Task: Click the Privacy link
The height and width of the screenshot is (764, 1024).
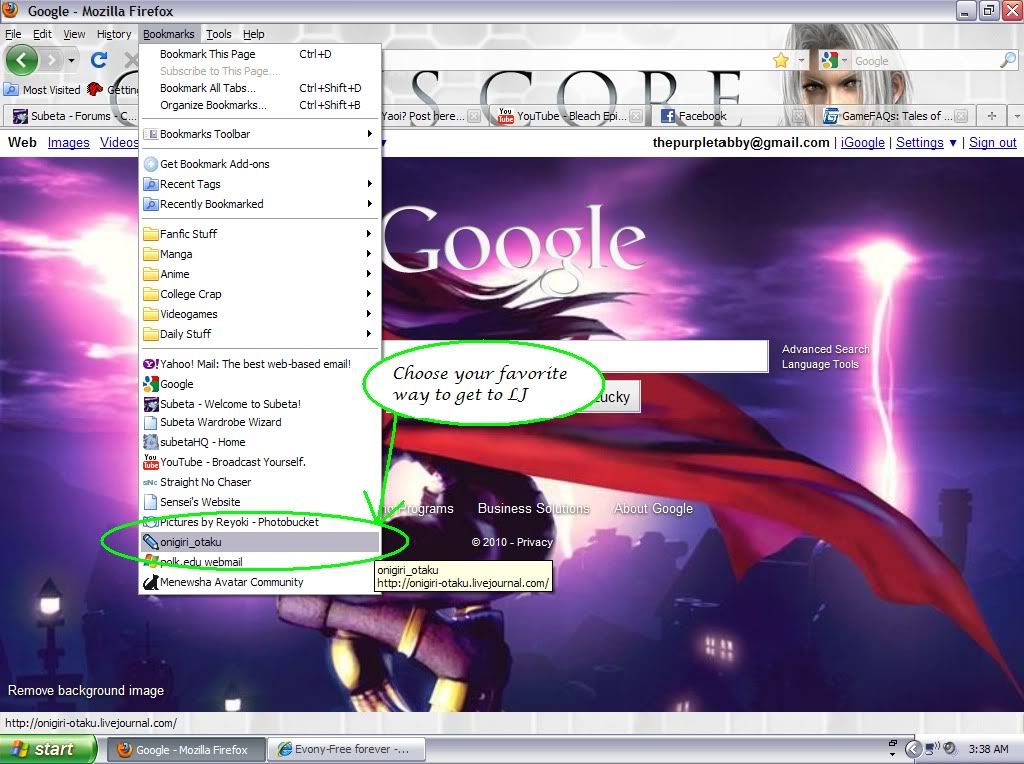Action: click(535, 542)
